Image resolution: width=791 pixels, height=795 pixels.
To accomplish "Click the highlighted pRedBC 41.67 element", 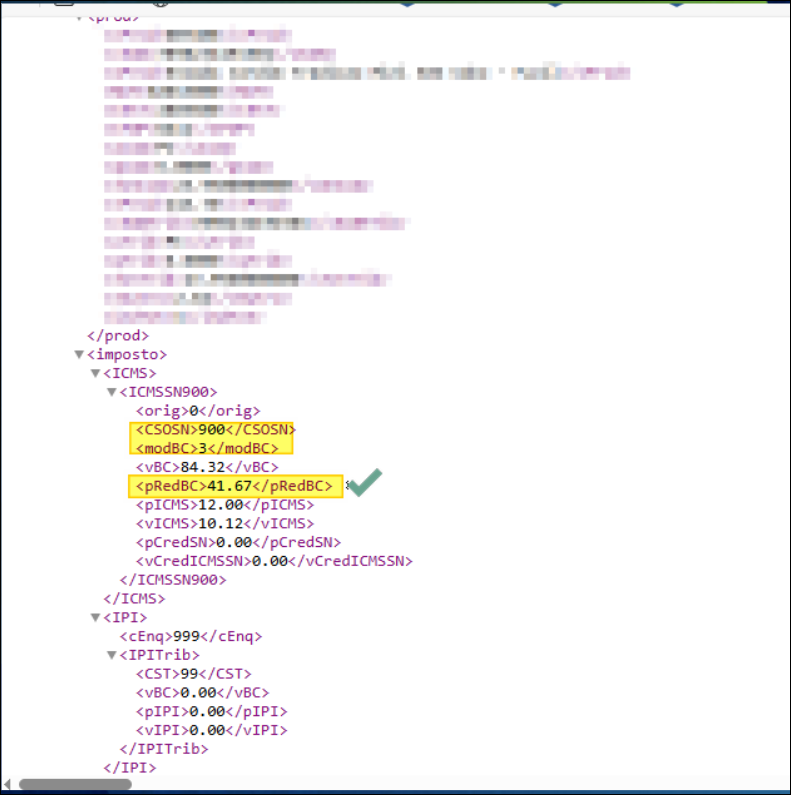I will click(x=236, y=486).
